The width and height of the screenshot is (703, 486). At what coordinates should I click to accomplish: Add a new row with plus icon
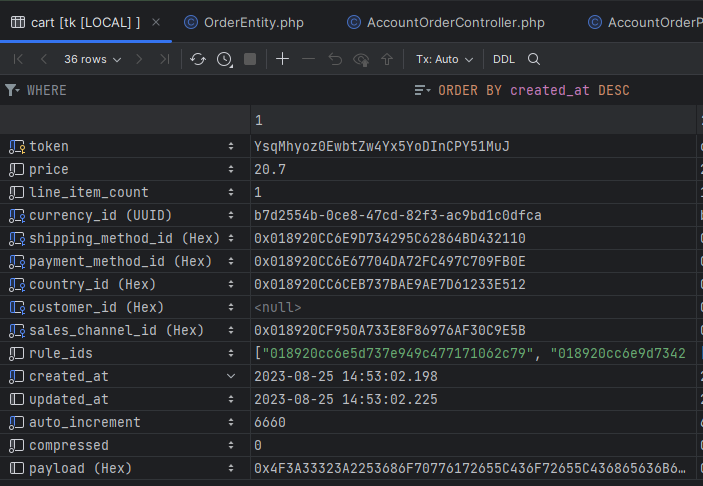pyautogui.click(x=282, y=59)
